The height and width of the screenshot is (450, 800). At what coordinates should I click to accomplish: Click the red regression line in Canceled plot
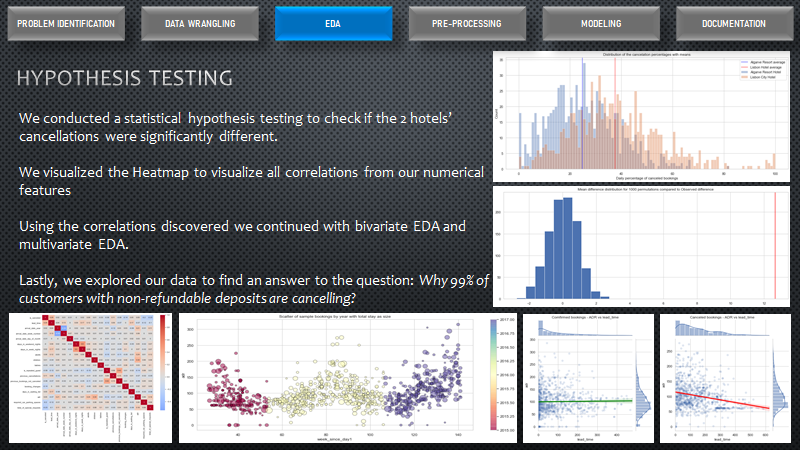722,400
